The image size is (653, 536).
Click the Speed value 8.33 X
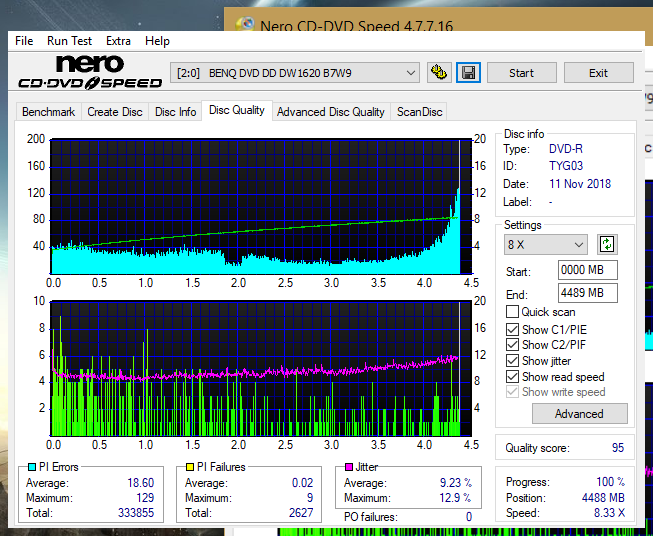[609, 513]
